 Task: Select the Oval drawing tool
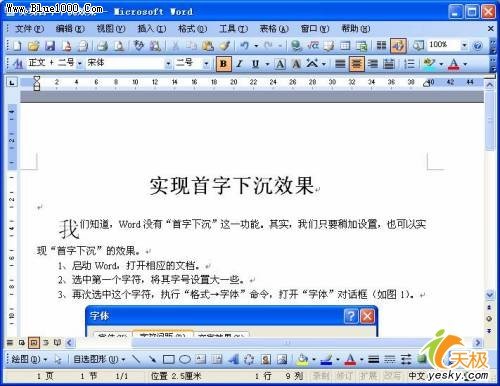point(185,359)
